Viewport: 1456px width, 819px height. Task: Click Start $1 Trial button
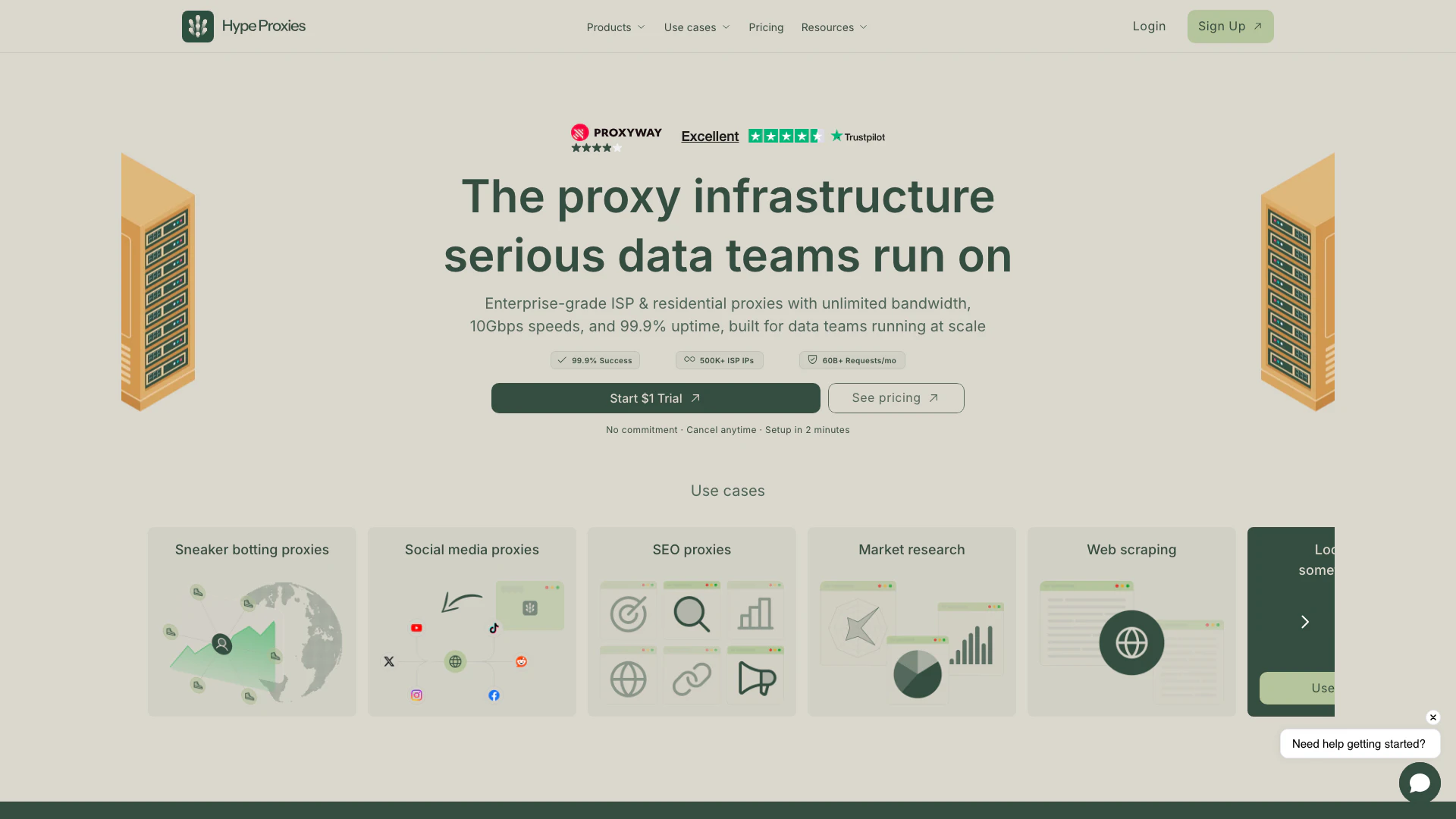pos(655,398)
